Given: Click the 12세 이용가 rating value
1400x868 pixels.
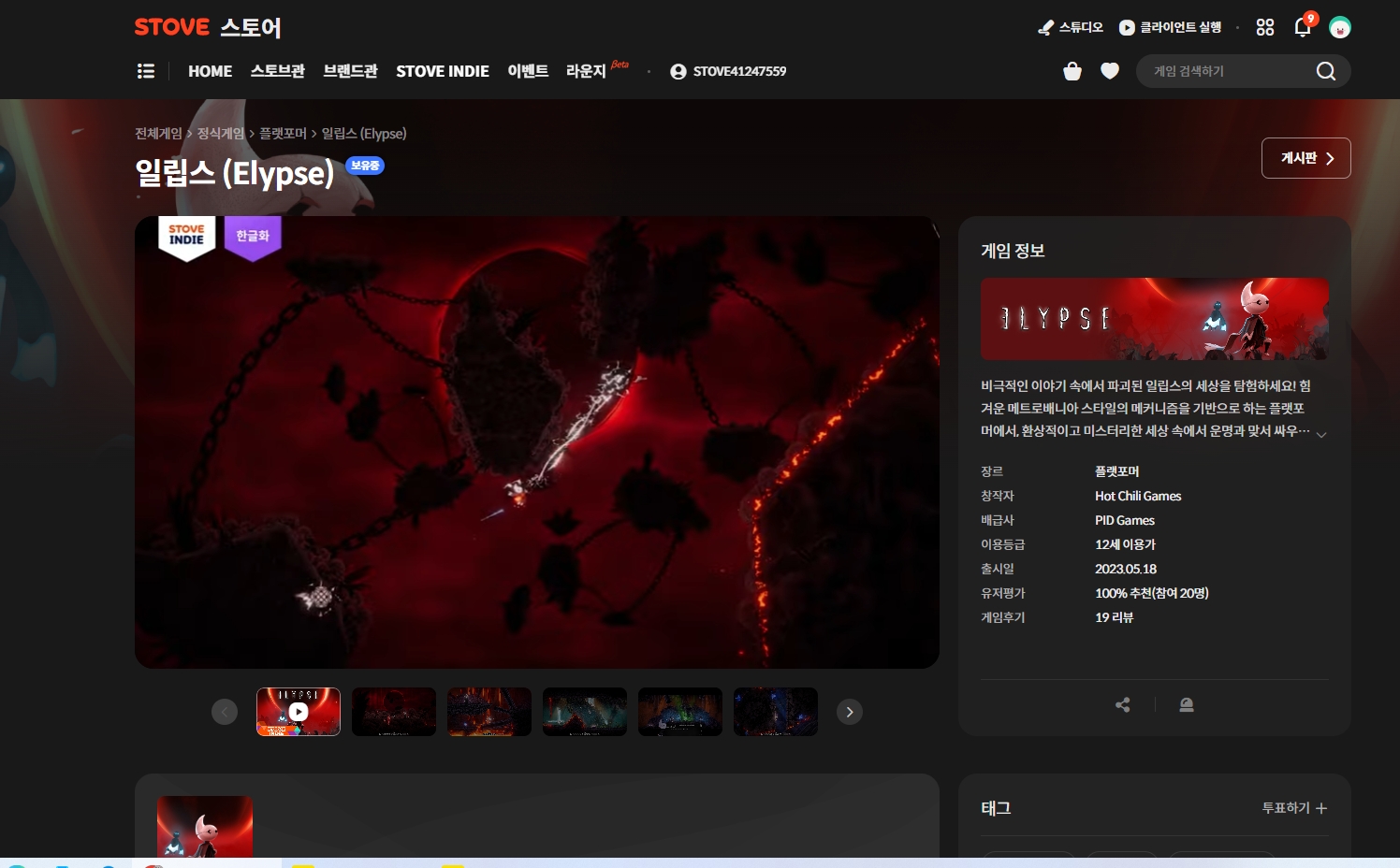Looking at the screenshot, I should click(x=1126, y=544).
